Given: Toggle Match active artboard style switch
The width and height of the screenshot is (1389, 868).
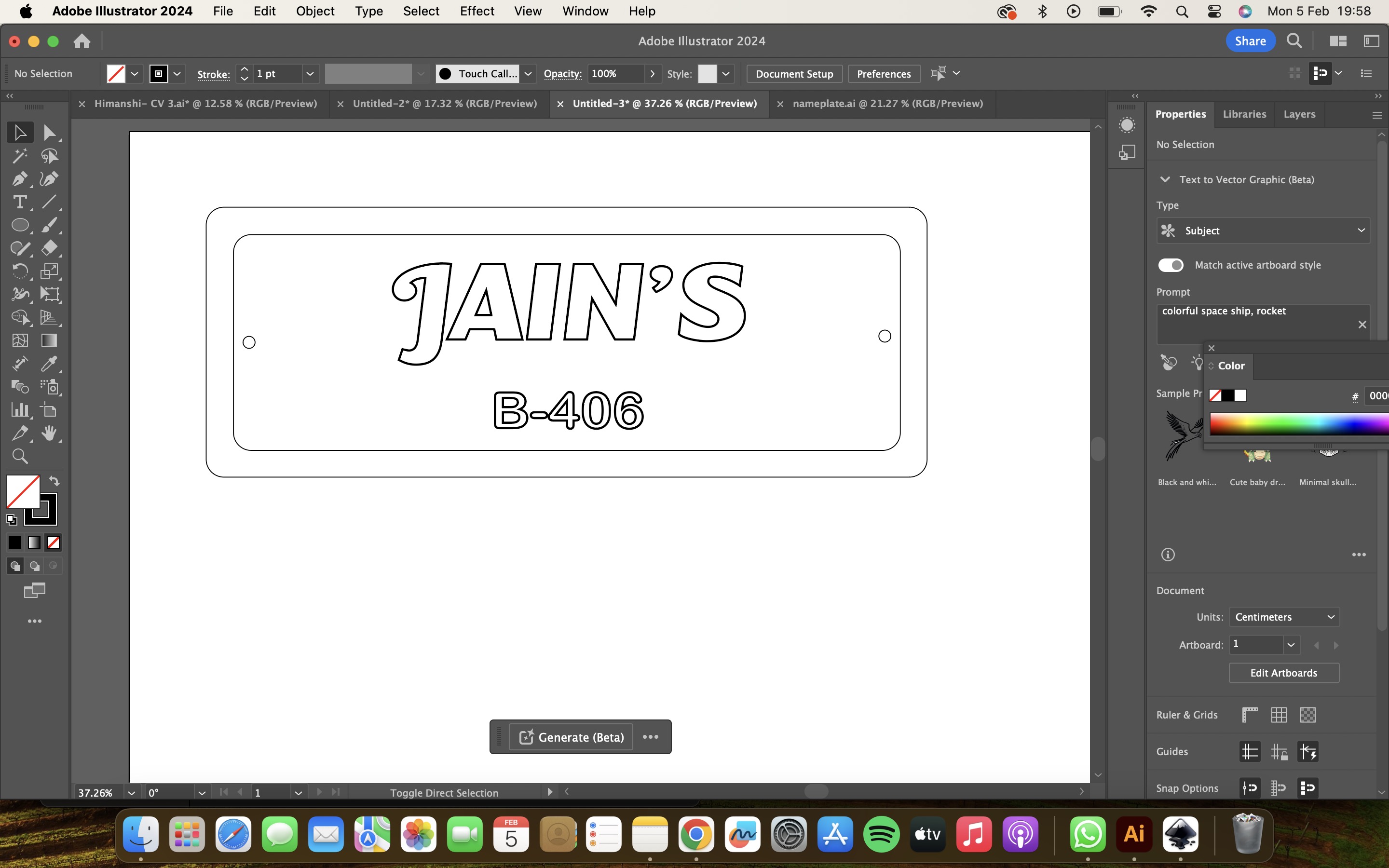Looking at the screenshot, I should tap(1171, 265).
